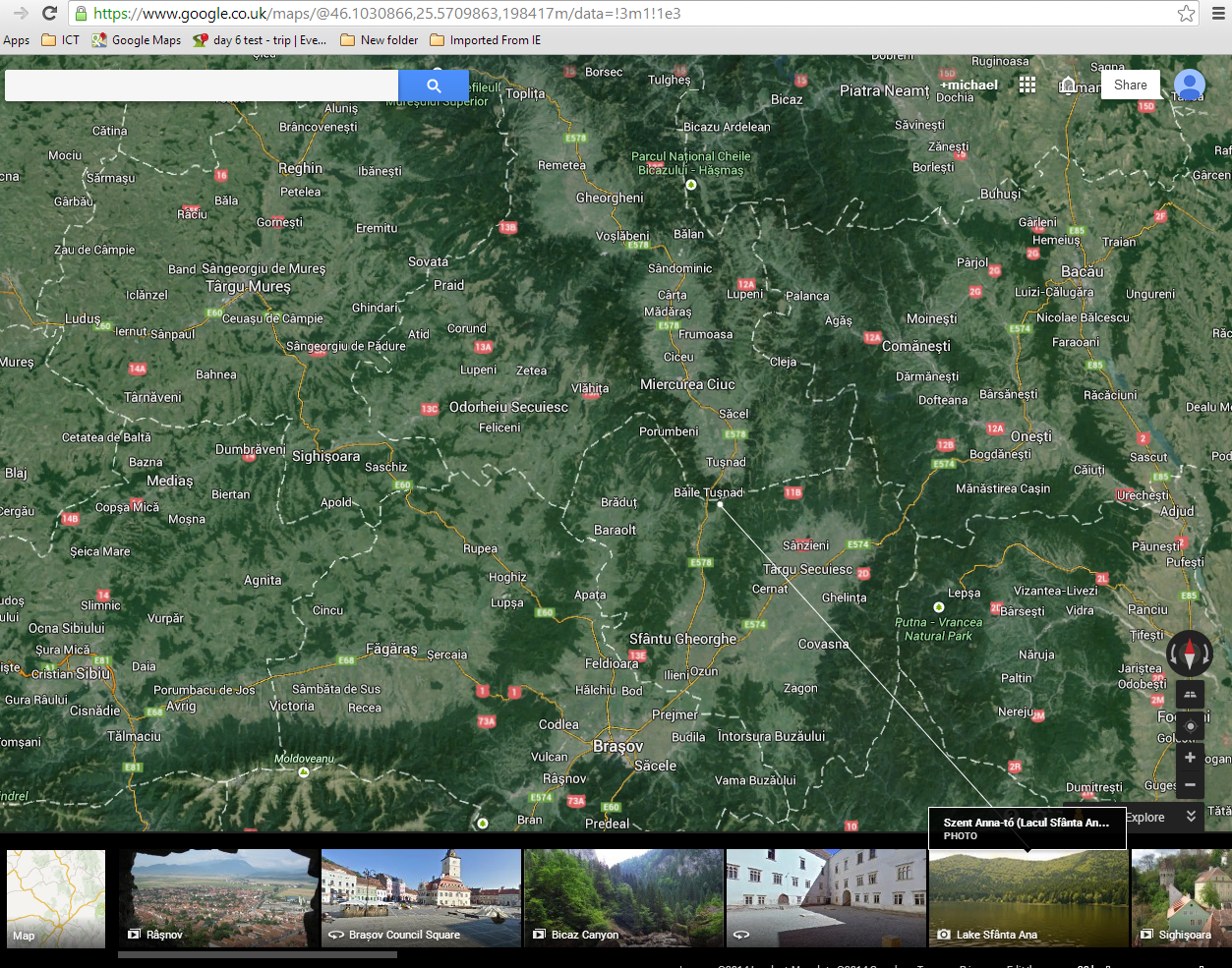Open the Bicaz Canyon thumbnail
This screenshot has width=1232, height=968.
click(624, 898)
